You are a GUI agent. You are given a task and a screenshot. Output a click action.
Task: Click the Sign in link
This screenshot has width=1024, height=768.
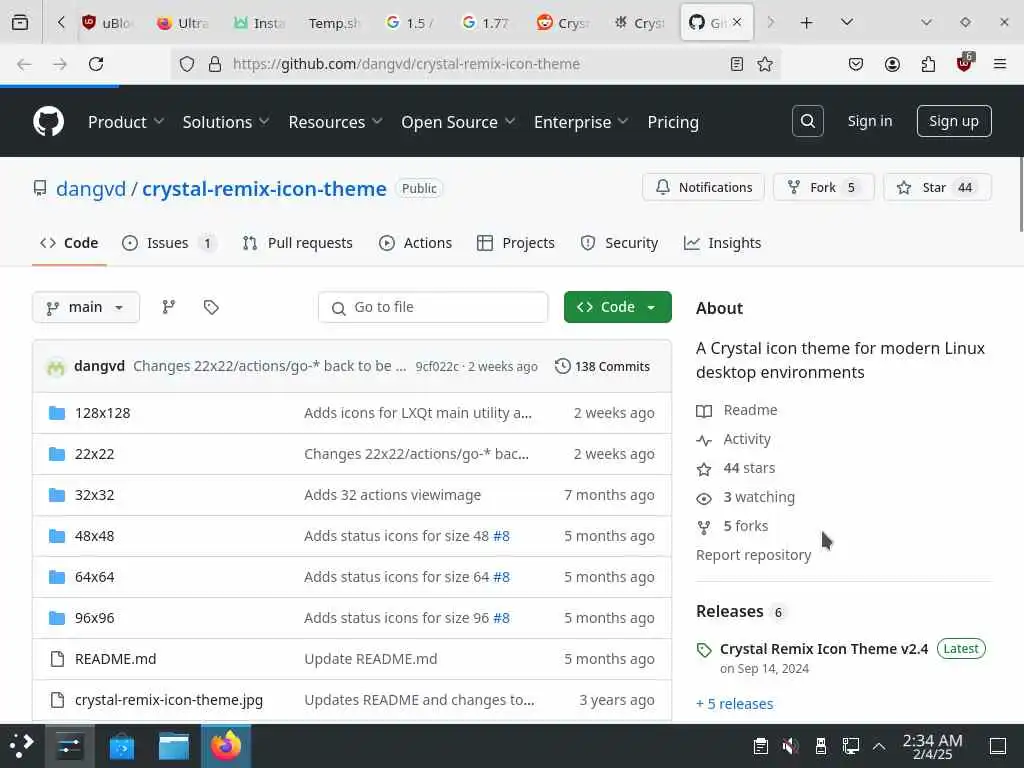(x=869, y=121)
